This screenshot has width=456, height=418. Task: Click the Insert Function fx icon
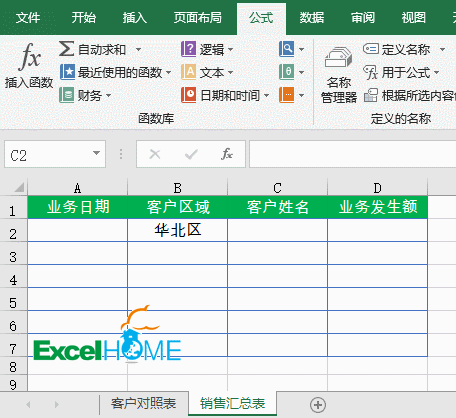[x=30, y=57]
